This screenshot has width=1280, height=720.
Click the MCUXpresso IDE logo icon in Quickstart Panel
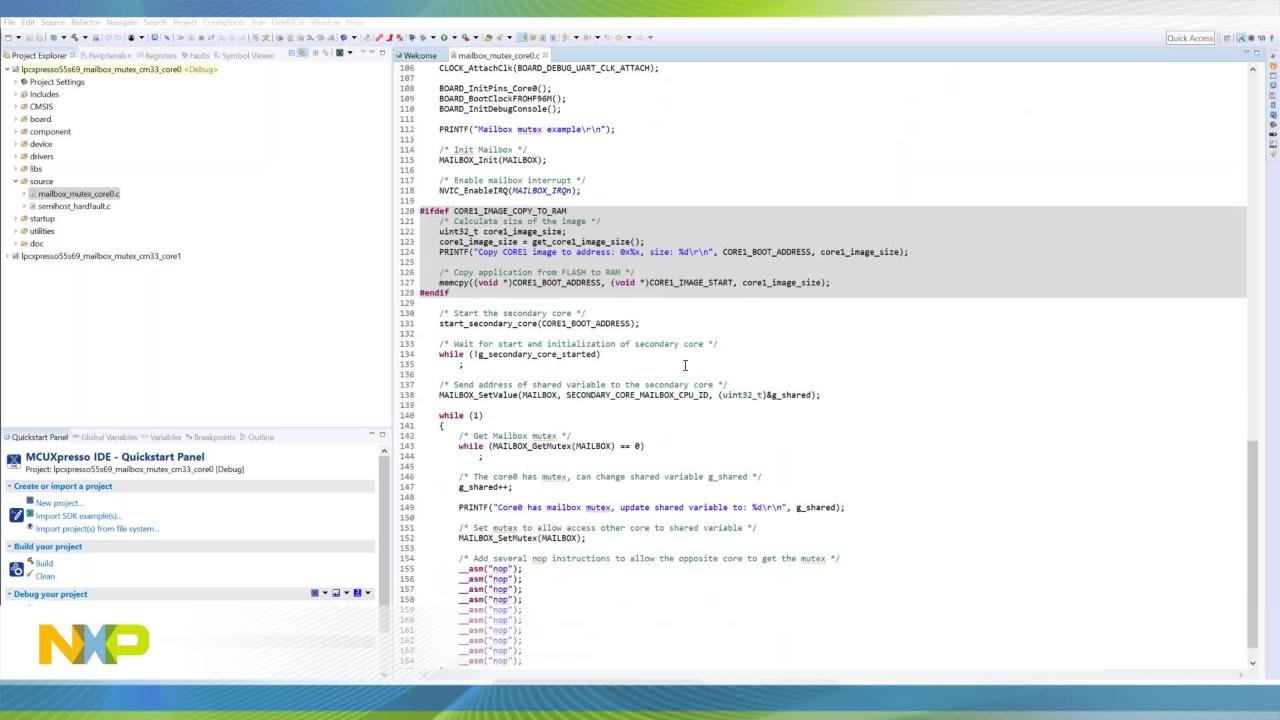click(x=14, y=460)
